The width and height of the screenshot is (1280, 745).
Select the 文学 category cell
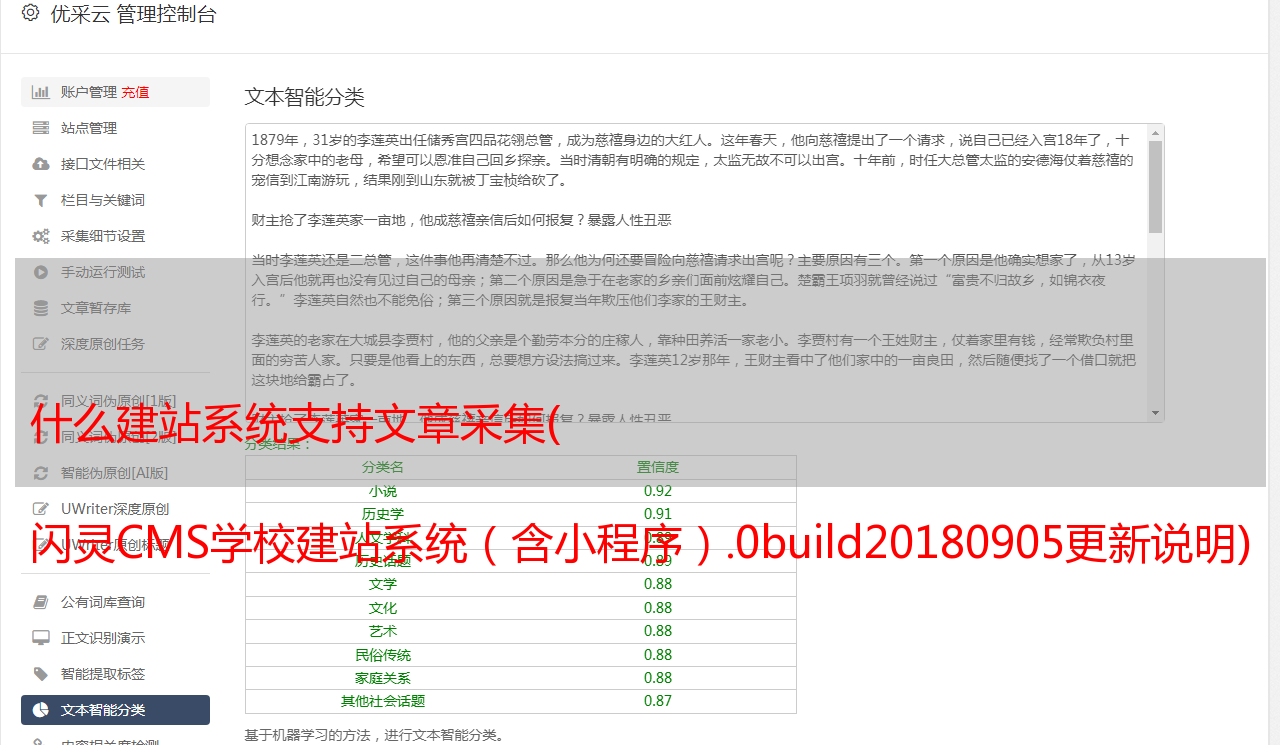pos(383,584)
